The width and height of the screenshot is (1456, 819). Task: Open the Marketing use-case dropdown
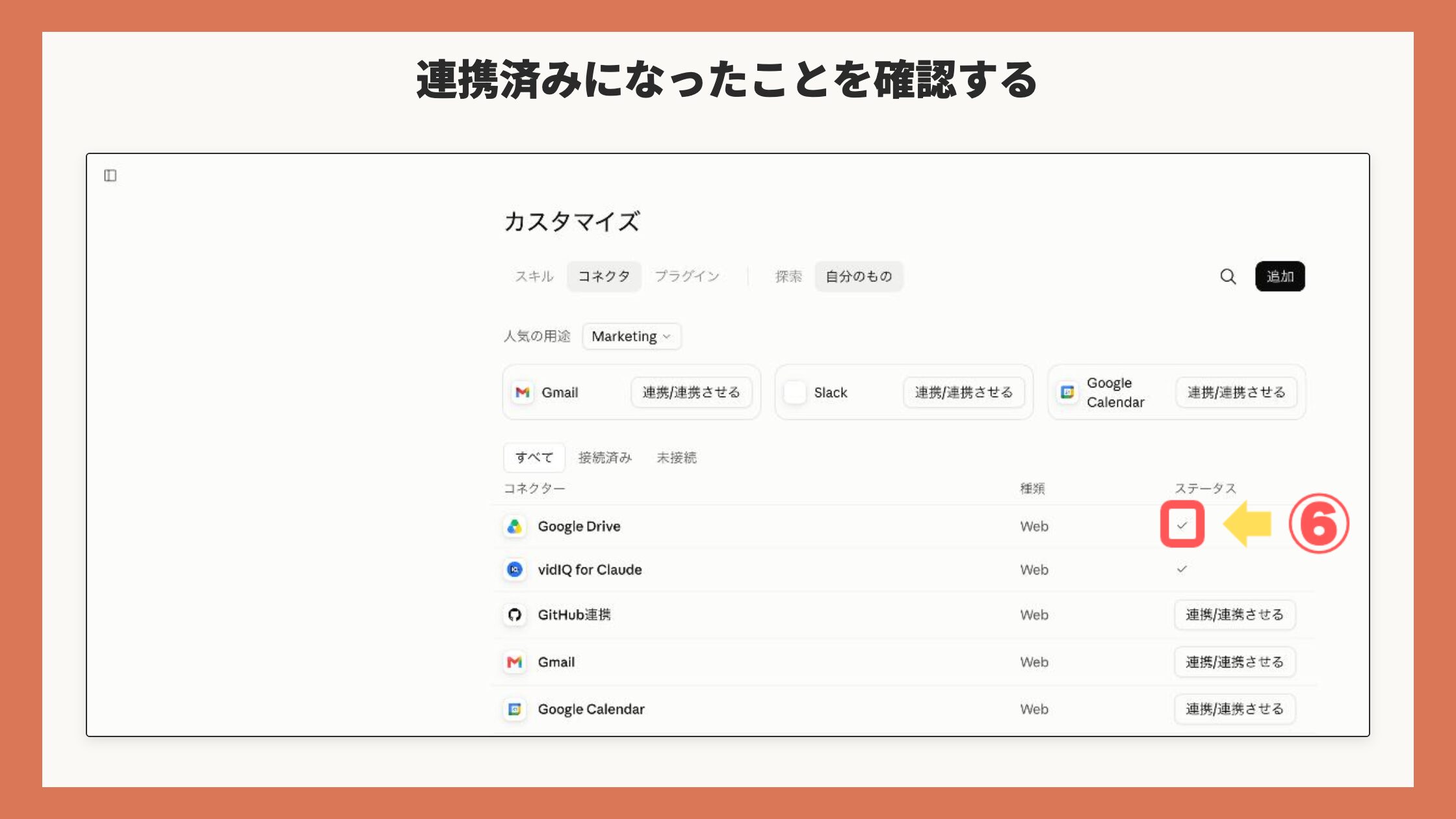click(x=631, y=337)
